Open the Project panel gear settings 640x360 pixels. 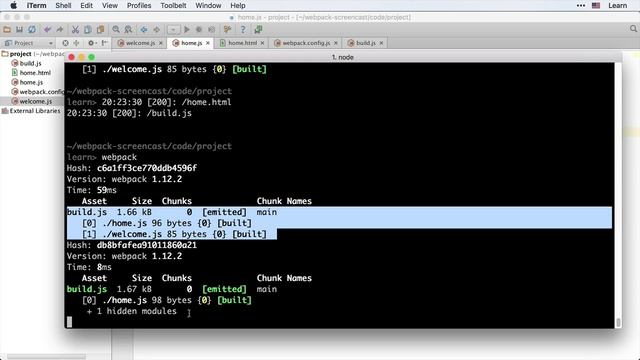click(x=91, y=43)
